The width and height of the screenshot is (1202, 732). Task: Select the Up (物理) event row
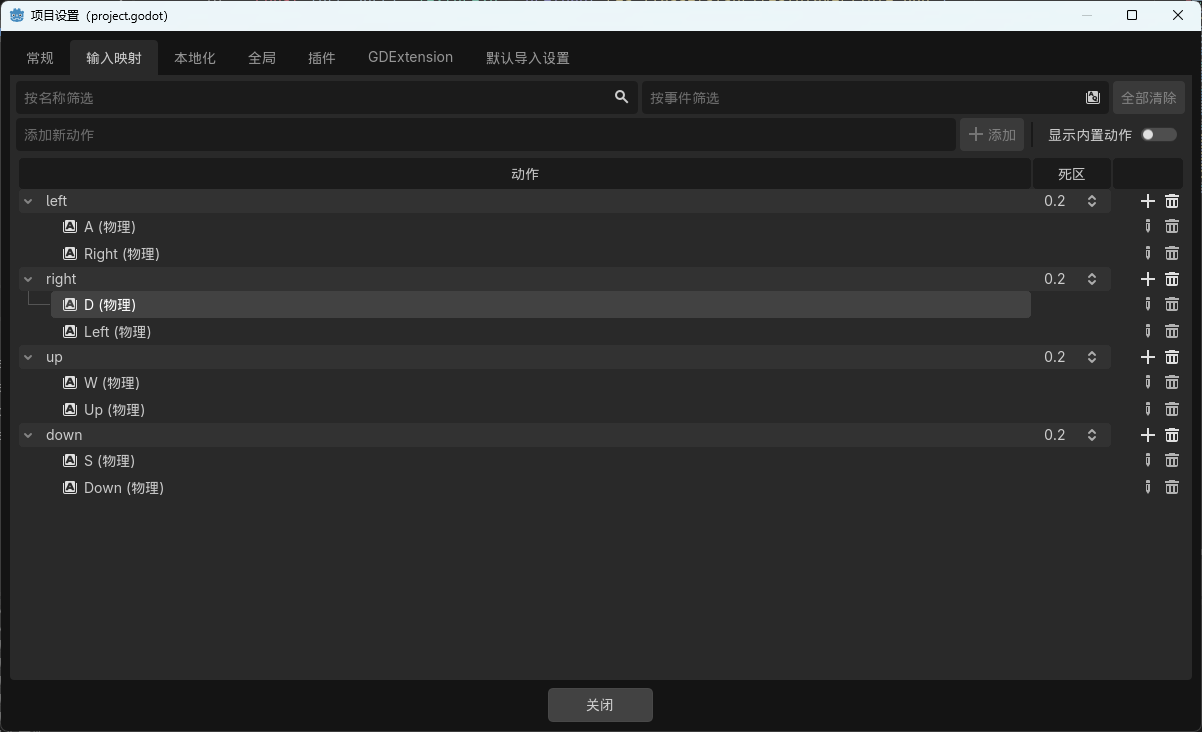541,410
